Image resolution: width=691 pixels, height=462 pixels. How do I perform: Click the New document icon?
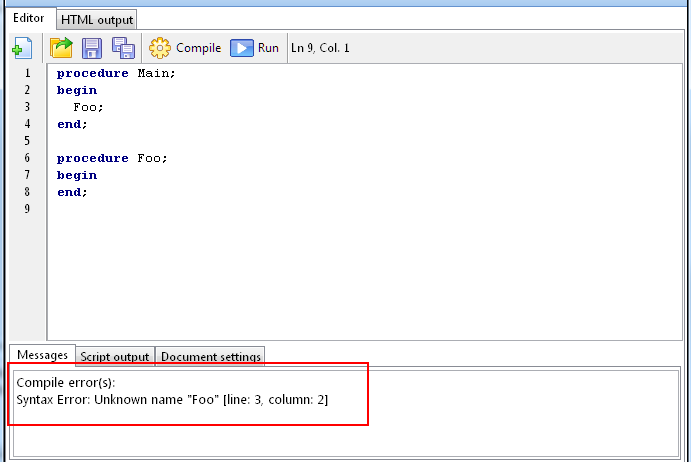22,48
